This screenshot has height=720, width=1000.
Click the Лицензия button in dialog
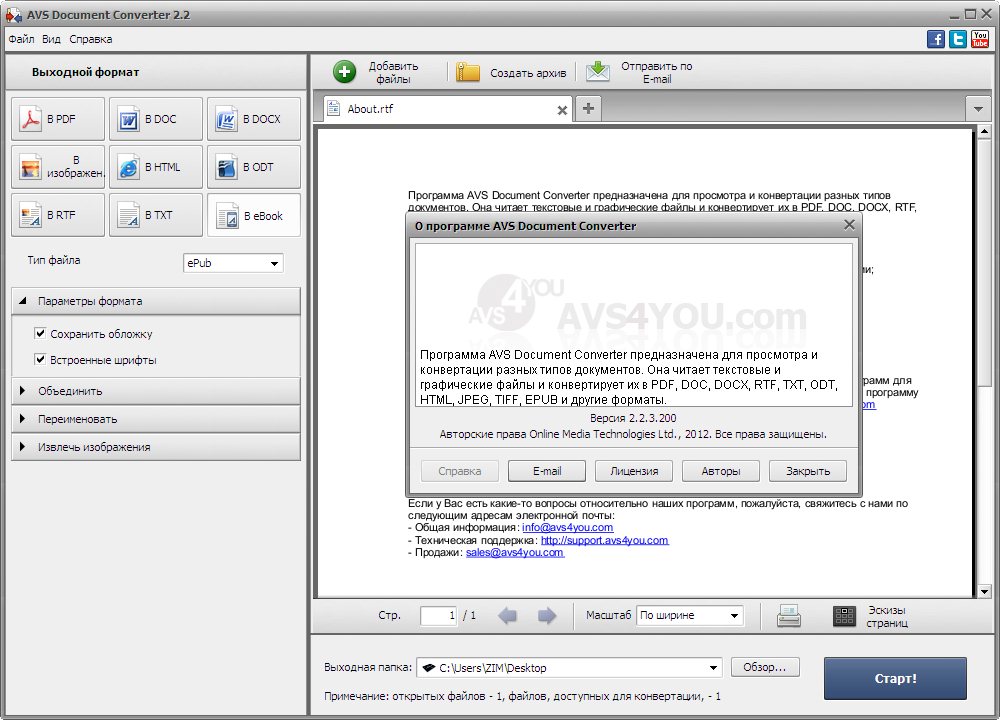click(634, 471)
